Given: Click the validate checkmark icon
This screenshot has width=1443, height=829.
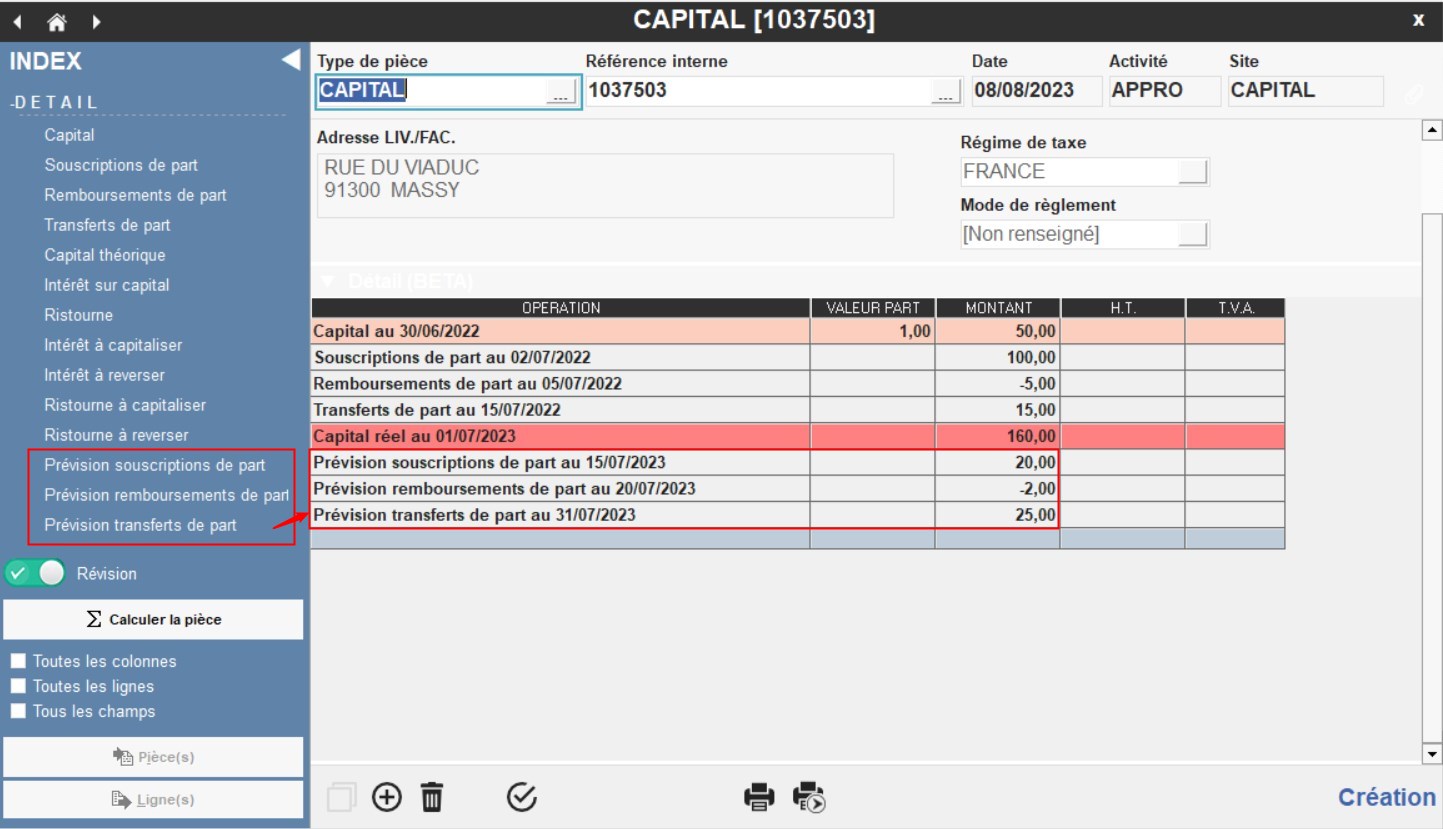Looking at the screenshot, I should 522,797.
